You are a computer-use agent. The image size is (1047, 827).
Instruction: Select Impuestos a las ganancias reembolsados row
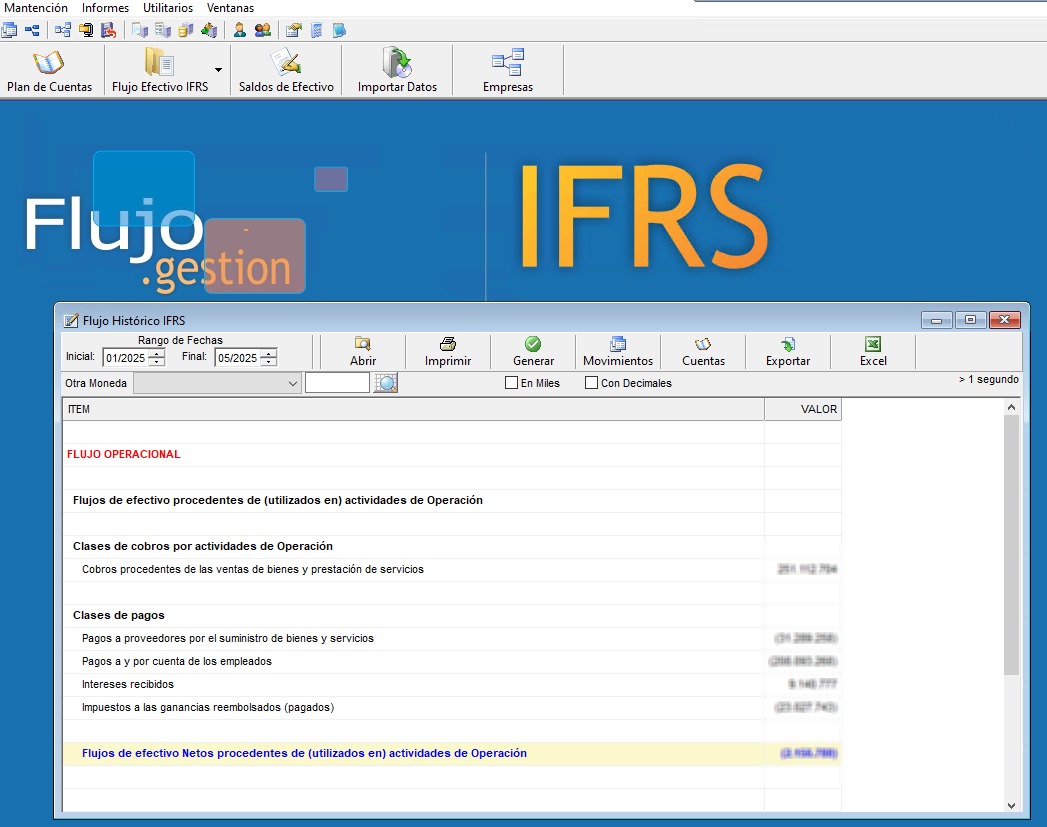click(x=452, y=708)
